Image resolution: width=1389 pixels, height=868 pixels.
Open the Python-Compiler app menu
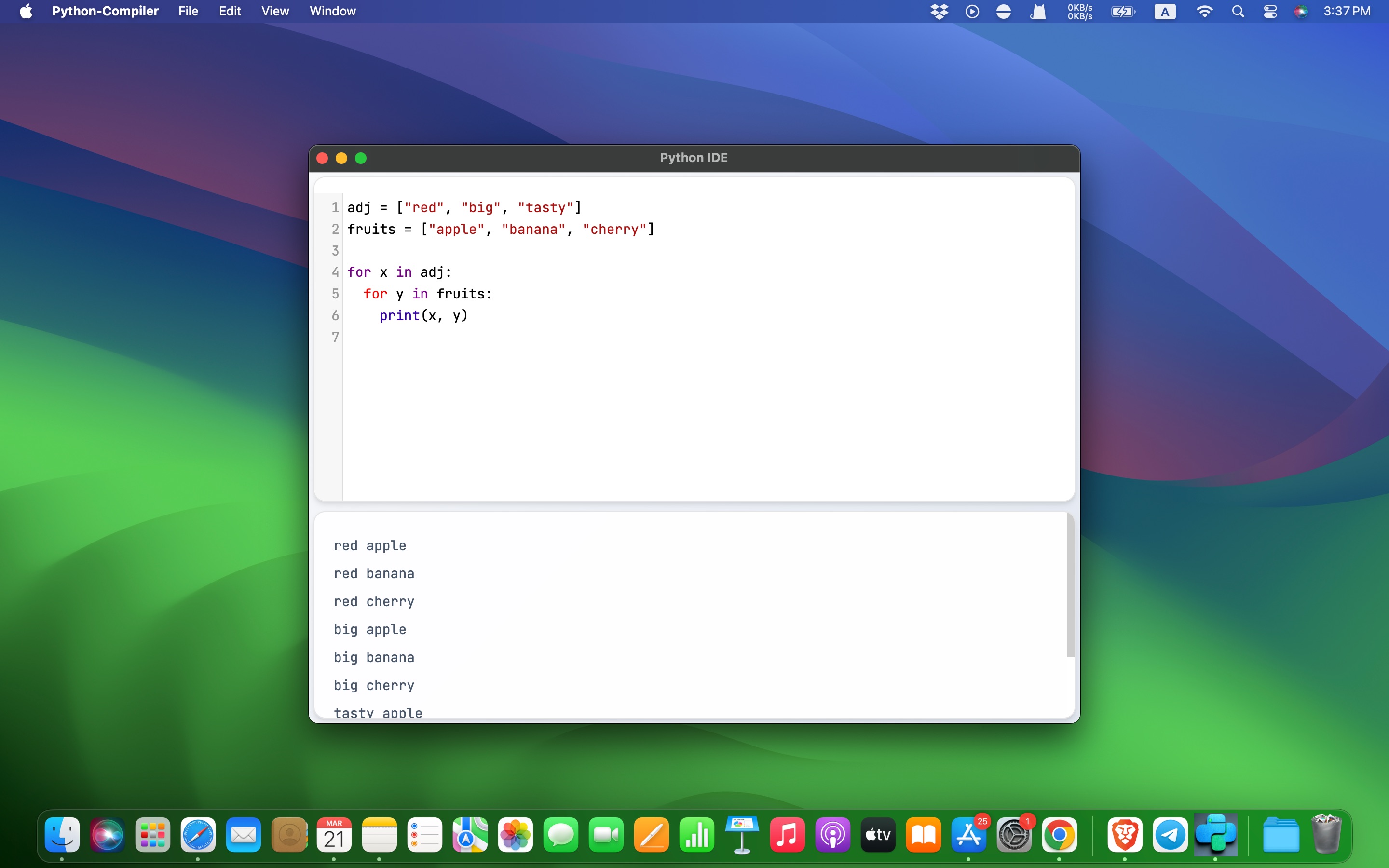[x=105, y=11]
